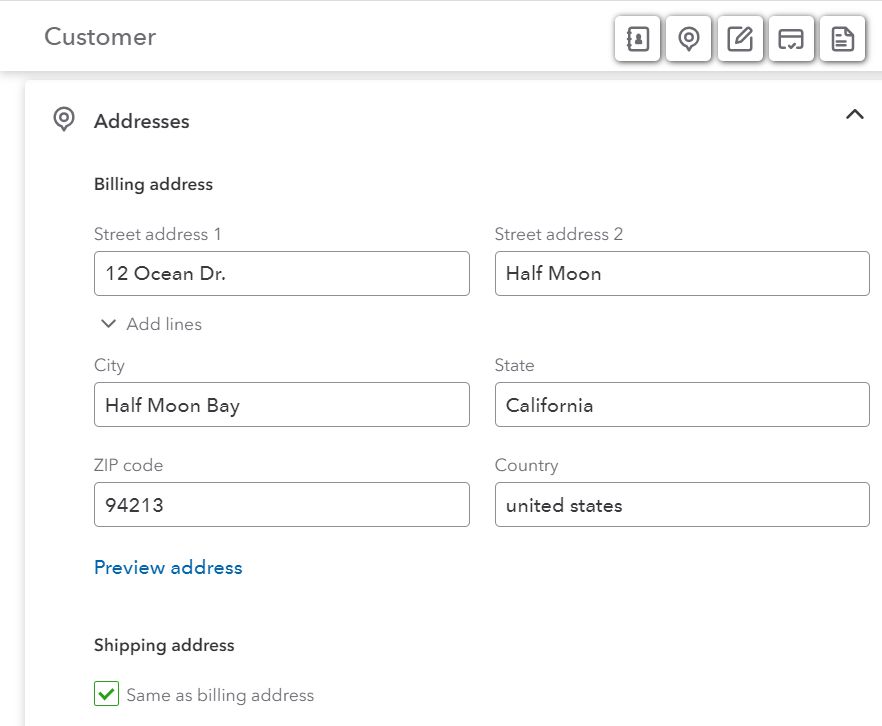The image size is (882, 726).
Task: Focus the Country field
Action: point(682,504)
